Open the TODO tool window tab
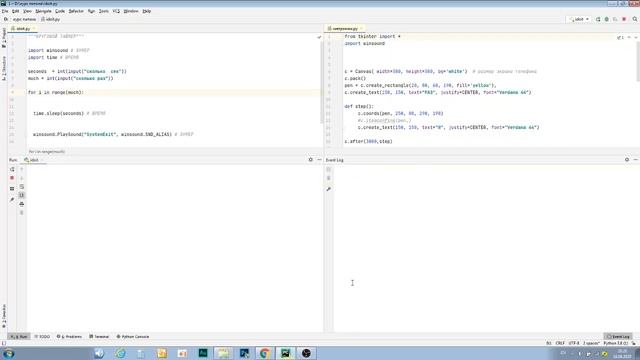The height and width of the screenshot is (360, 640). tap(42, 337)
